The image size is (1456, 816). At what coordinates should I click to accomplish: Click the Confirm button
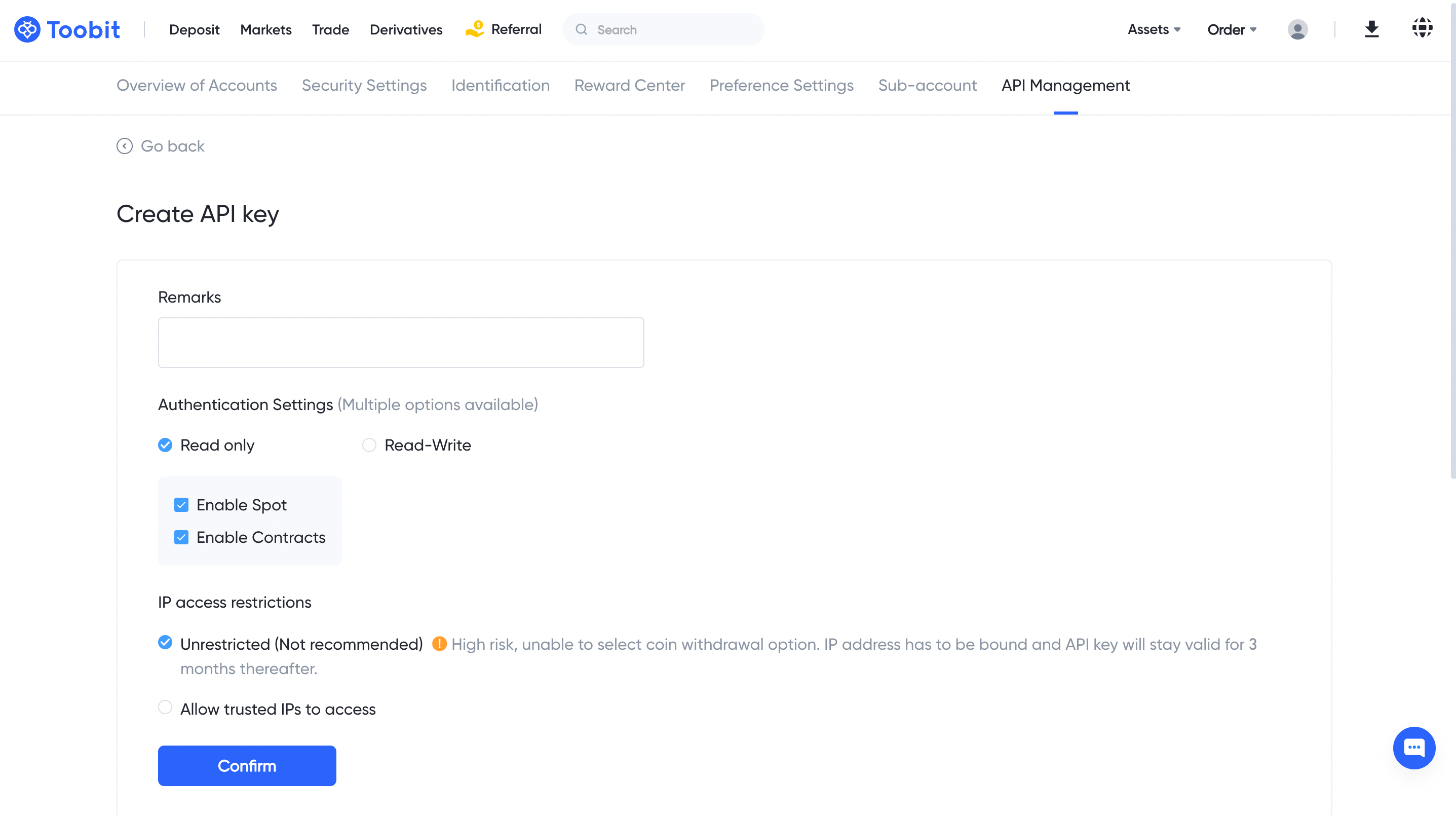(247, 765)
